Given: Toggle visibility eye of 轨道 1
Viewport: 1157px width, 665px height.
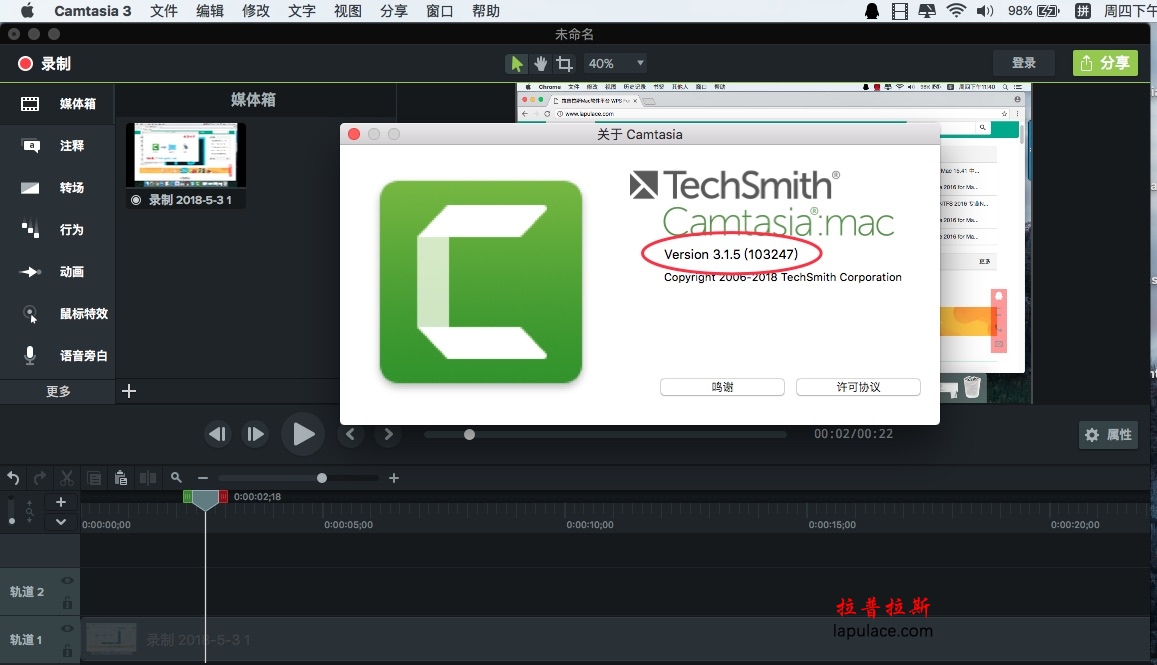Looking at the screenshot, I should (67, 629).
